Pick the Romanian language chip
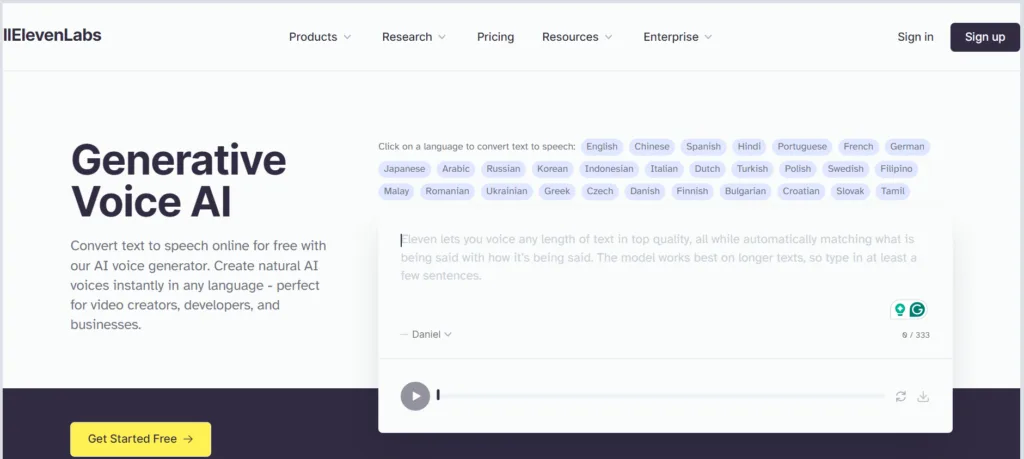This screenshot has width=1024, height=459. 447,191
